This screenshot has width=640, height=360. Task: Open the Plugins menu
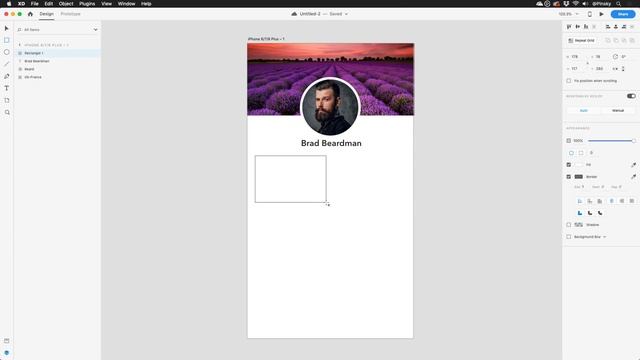(x=87, y=4)
